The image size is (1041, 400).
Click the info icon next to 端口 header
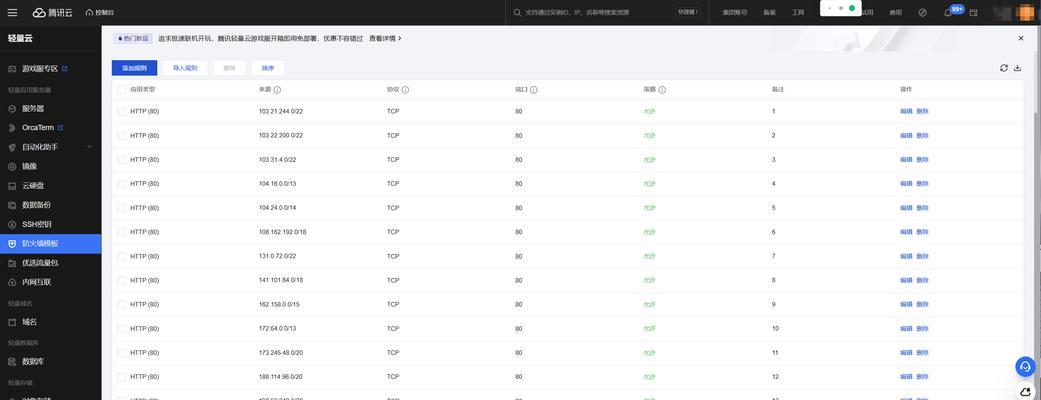(x=534, y=90)
